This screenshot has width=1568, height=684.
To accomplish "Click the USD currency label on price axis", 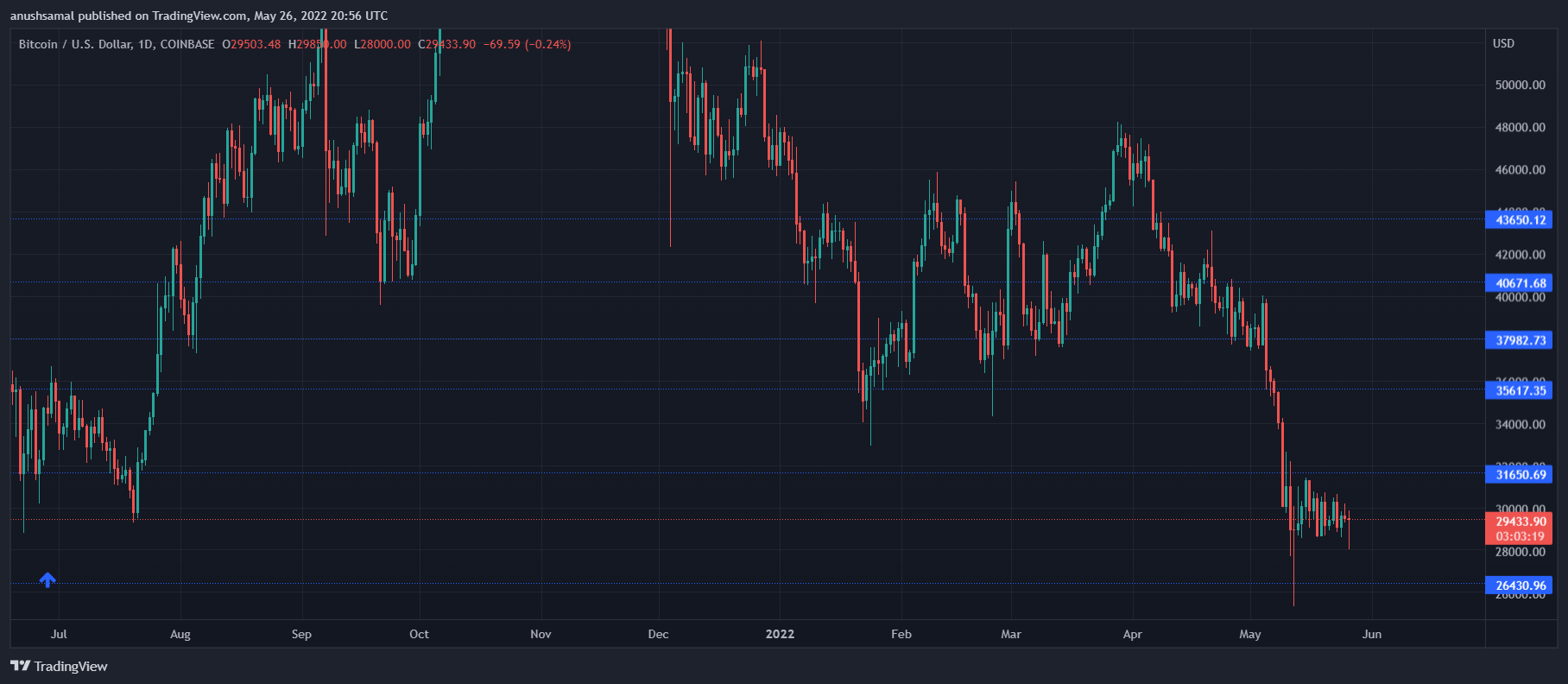I will tap(1503, 43).
